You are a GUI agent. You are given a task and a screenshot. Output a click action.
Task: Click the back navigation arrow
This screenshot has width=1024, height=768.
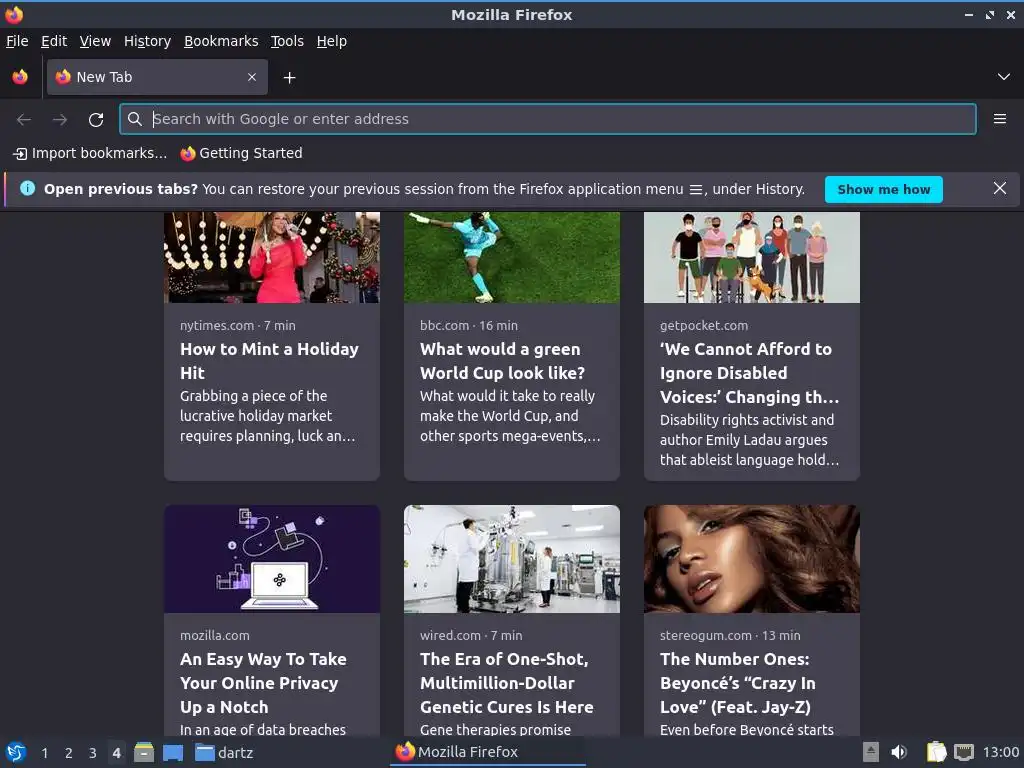click(x=24, y=120)
